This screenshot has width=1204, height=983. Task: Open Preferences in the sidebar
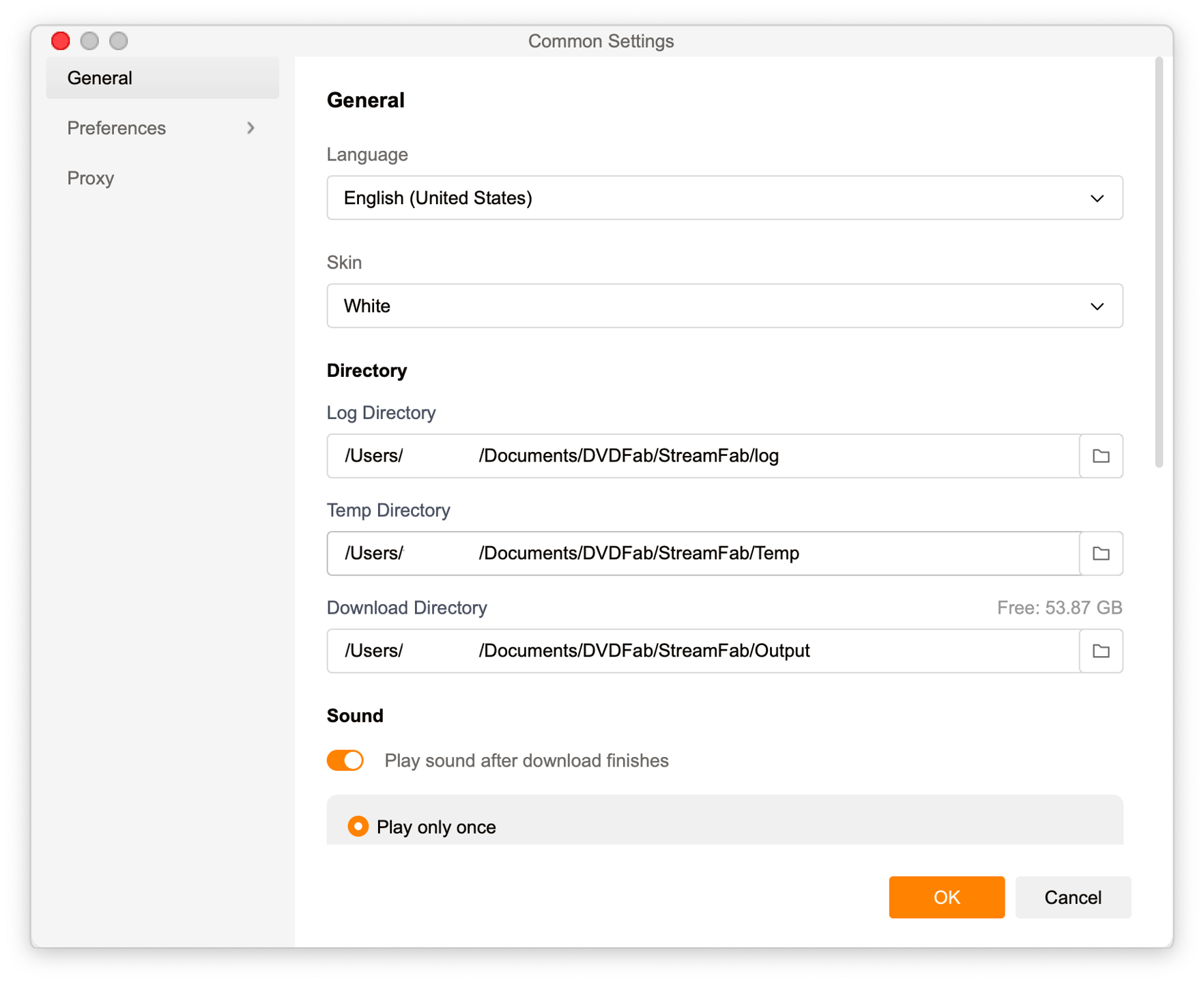pyautogui.click(x=117, y=128)
